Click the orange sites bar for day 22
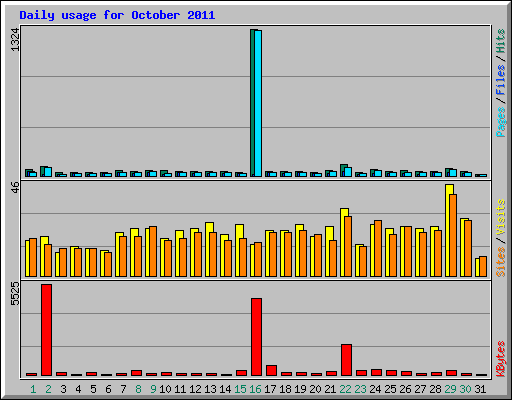512x400 pixels. point(348,246)
